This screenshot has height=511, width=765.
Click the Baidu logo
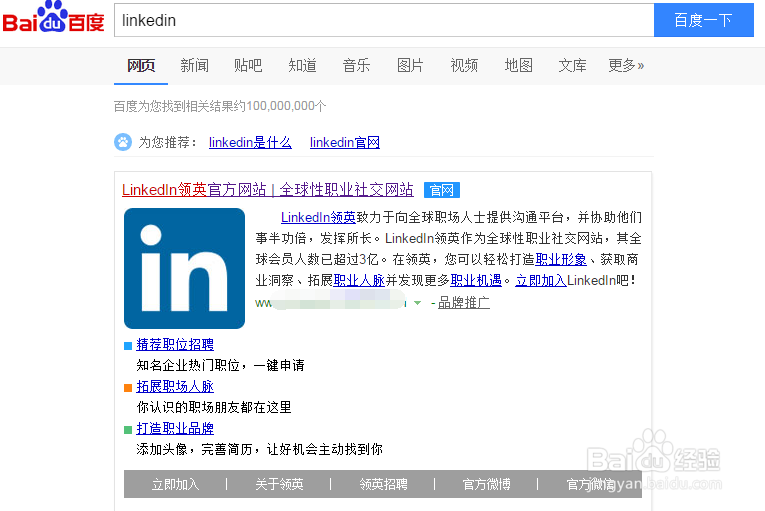click(x=53, y=17)
